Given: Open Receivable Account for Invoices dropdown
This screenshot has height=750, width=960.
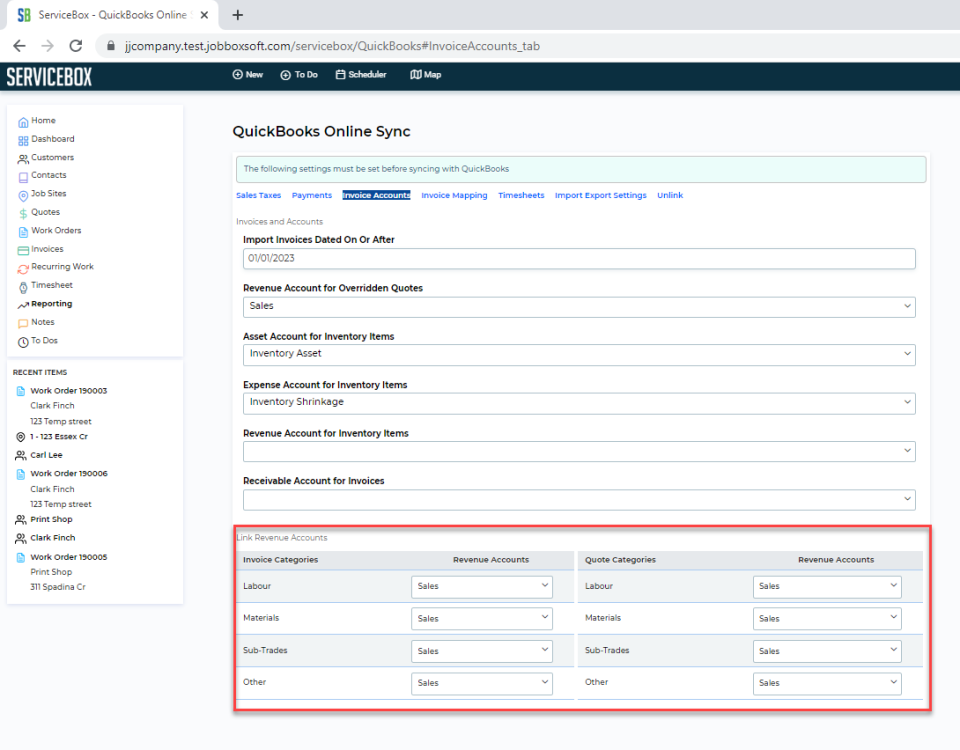Looking at the screenshot, I should tap(579, 500).
